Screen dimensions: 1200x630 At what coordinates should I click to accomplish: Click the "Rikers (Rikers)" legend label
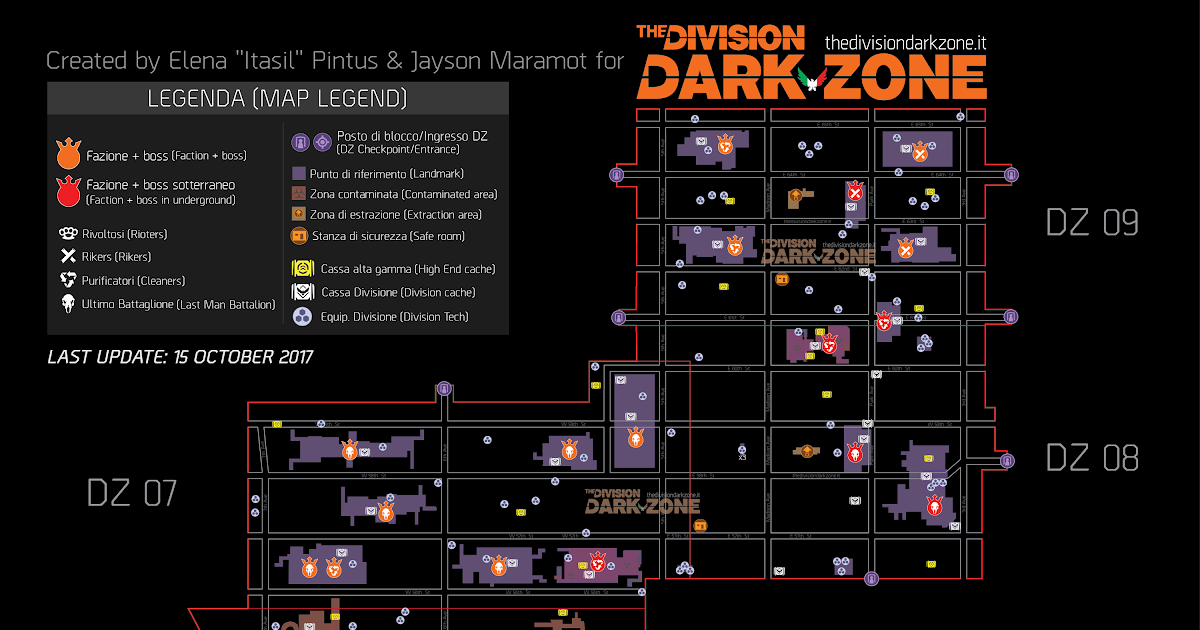click(x=118, y=257)
